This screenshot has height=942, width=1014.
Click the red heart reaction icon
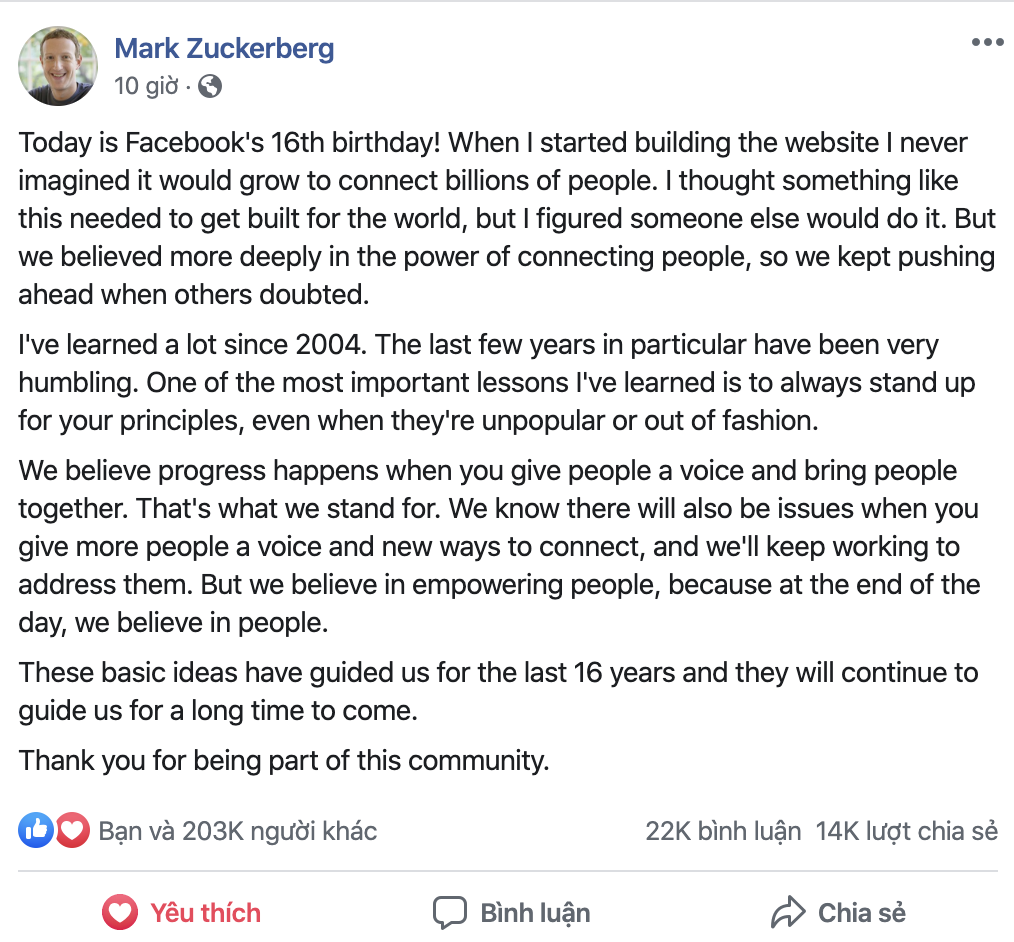tap(72, 830)
